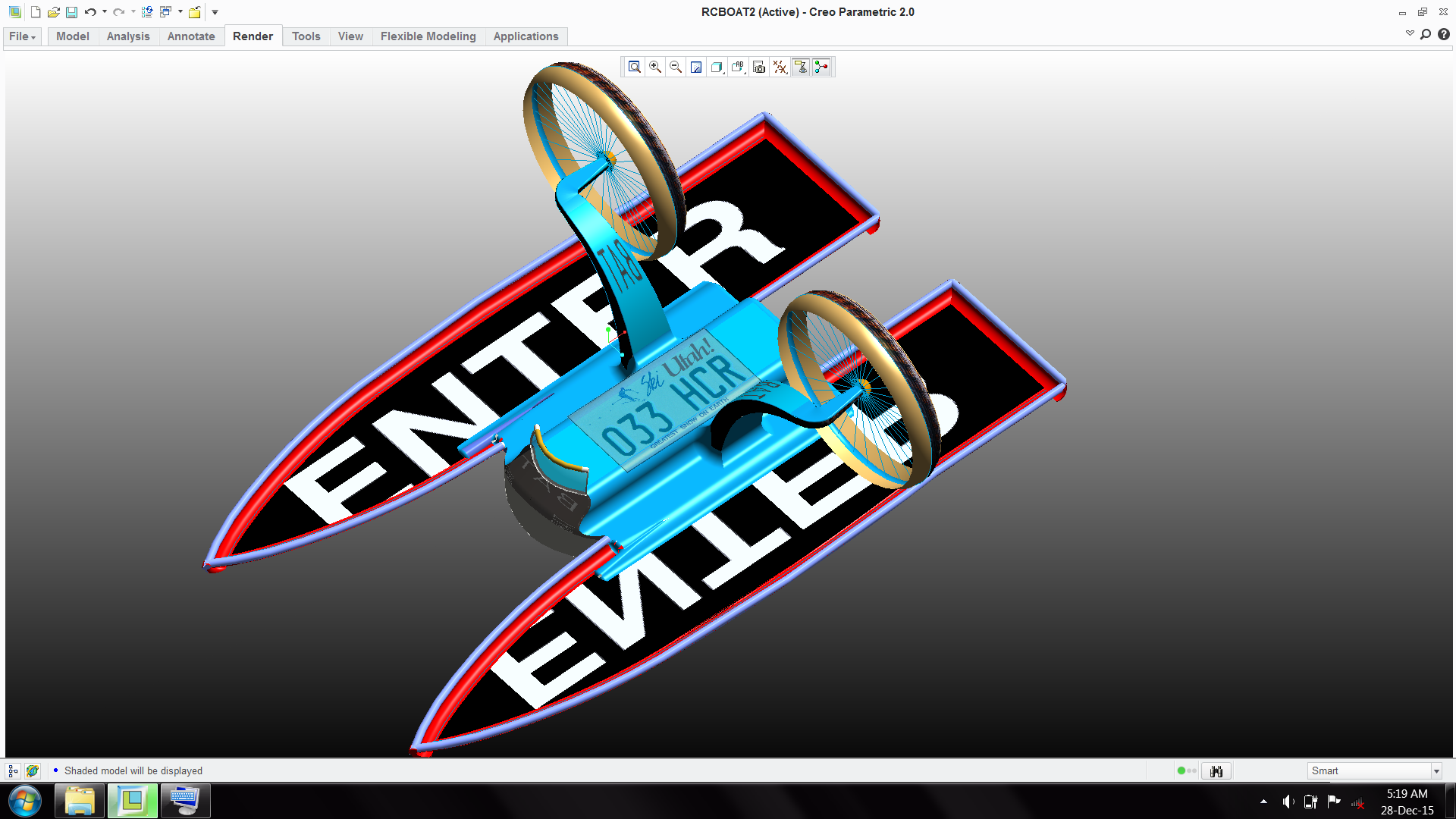Open the Help question mark icon

pos(1444,34)
